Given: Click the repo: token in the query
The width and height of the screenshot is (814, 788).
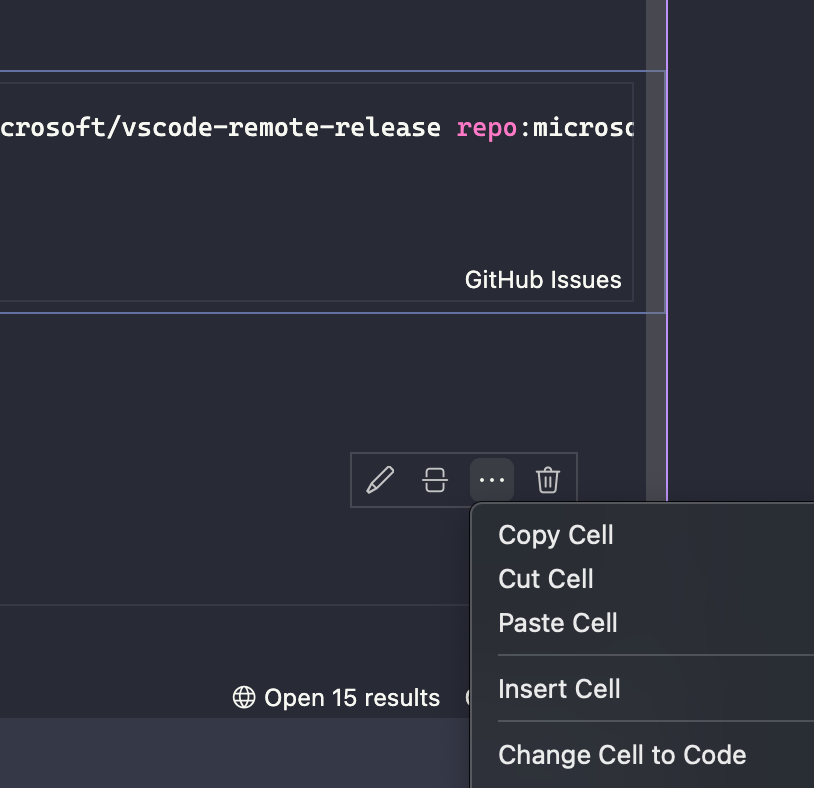Looking at the screenshot, I should 485,127.
